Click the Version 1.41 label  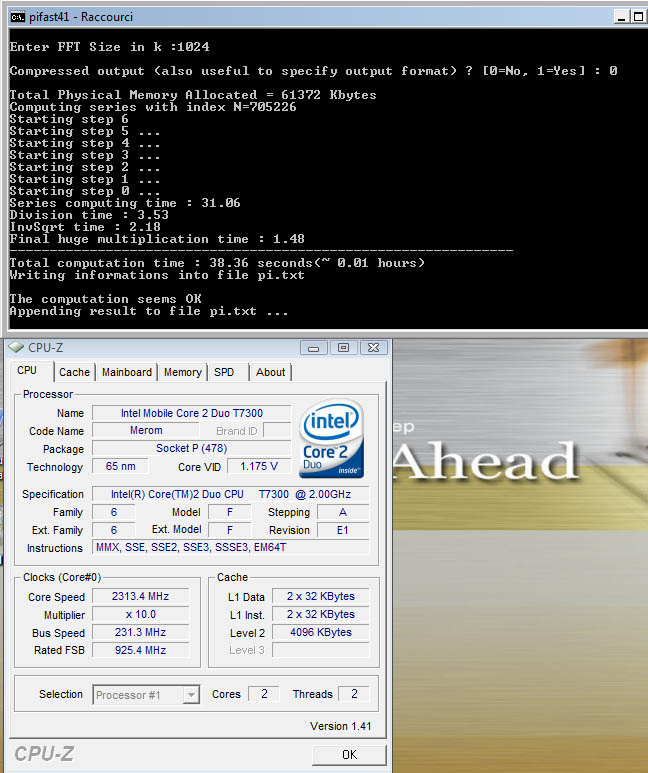[340, 726]
